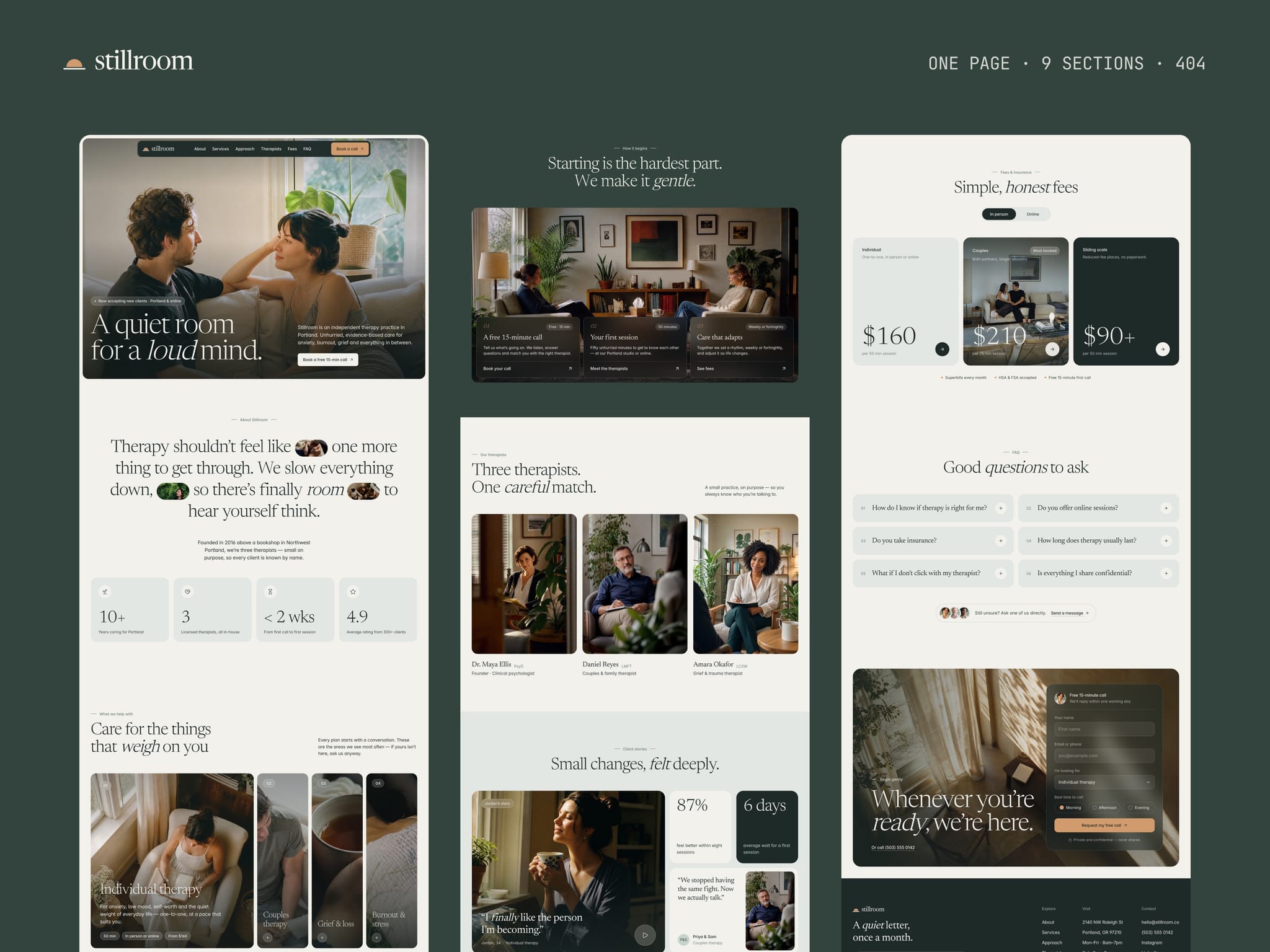Image resolution: width=1270 pixels, height=952 pixels.
Task: Expand the Couples therapy card plus button
Action: click(x=268, y=938)
